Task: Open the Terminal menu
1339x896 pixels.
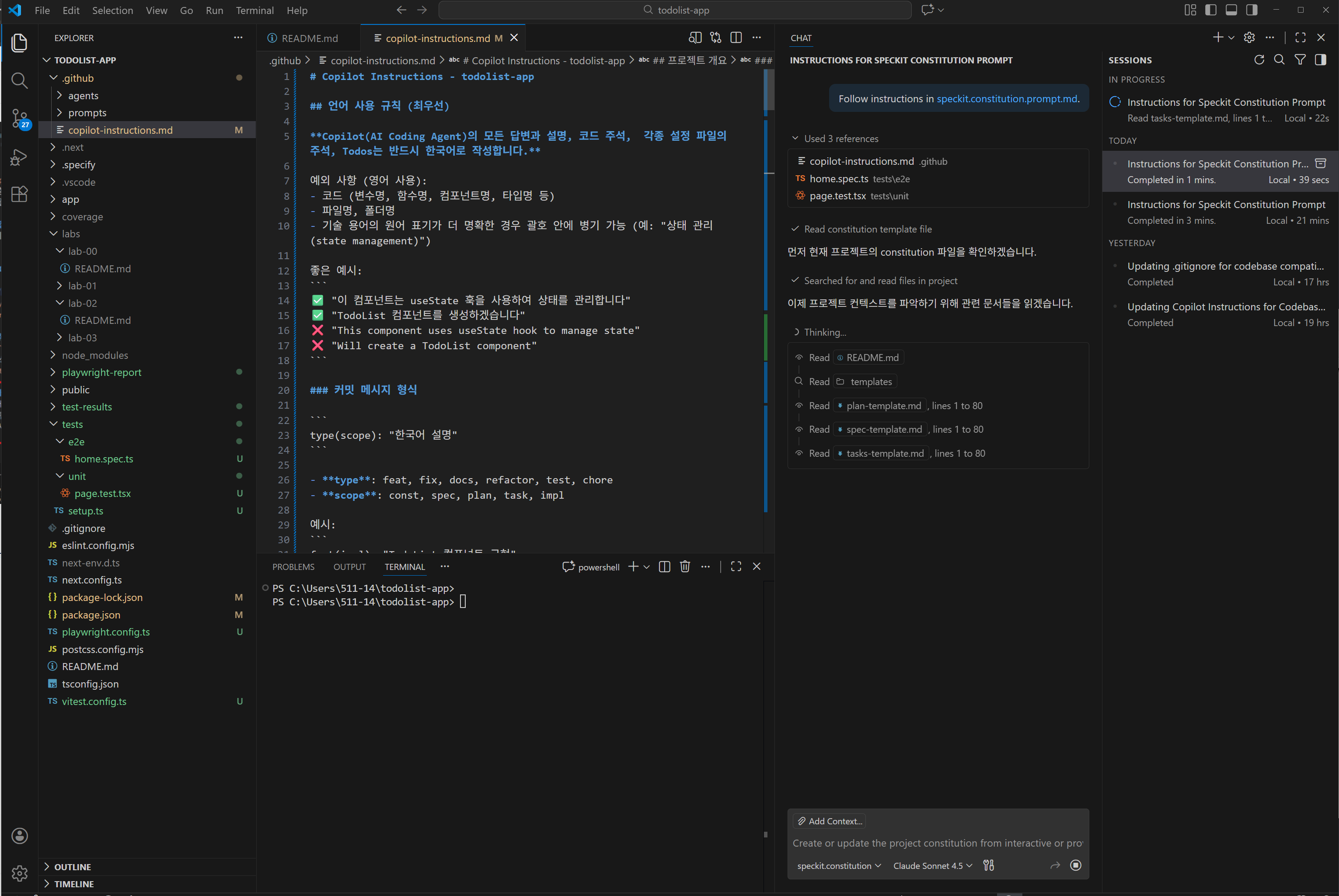Action: [x=255, y=10]
